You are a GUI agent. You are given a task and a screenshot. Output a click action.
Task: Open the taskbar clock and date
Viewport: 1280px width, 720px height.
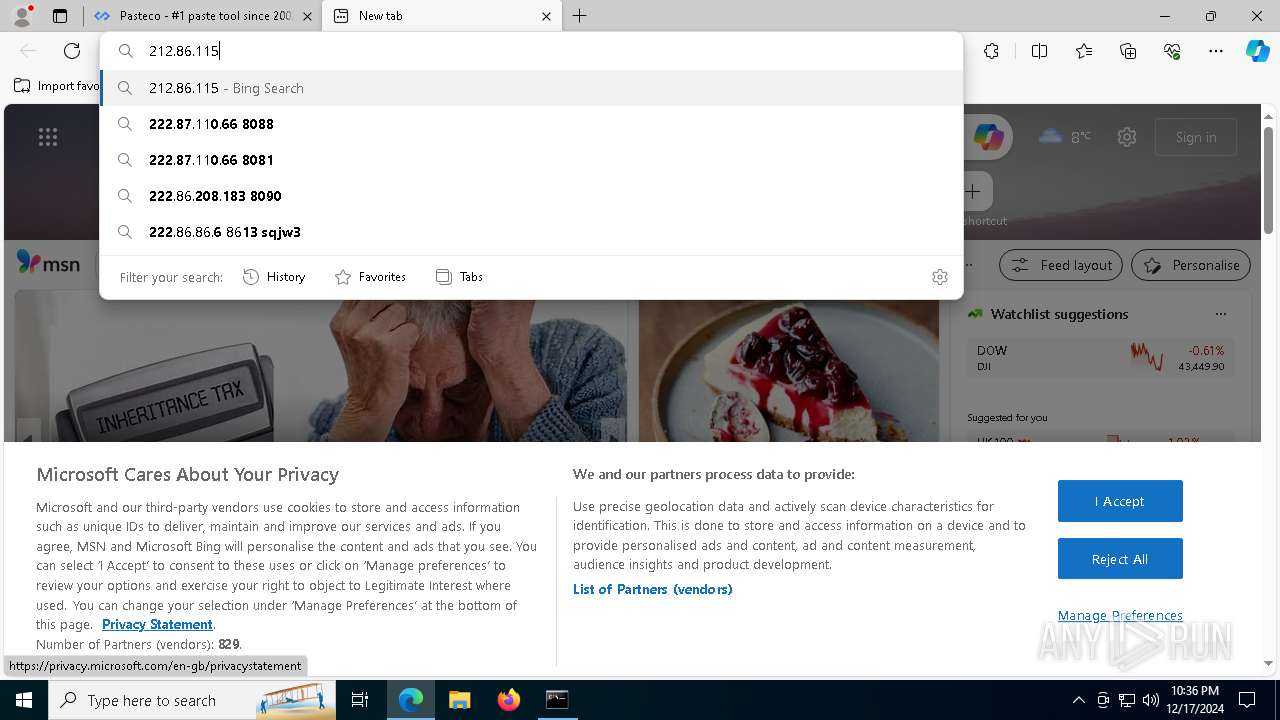coord(1194,700)
